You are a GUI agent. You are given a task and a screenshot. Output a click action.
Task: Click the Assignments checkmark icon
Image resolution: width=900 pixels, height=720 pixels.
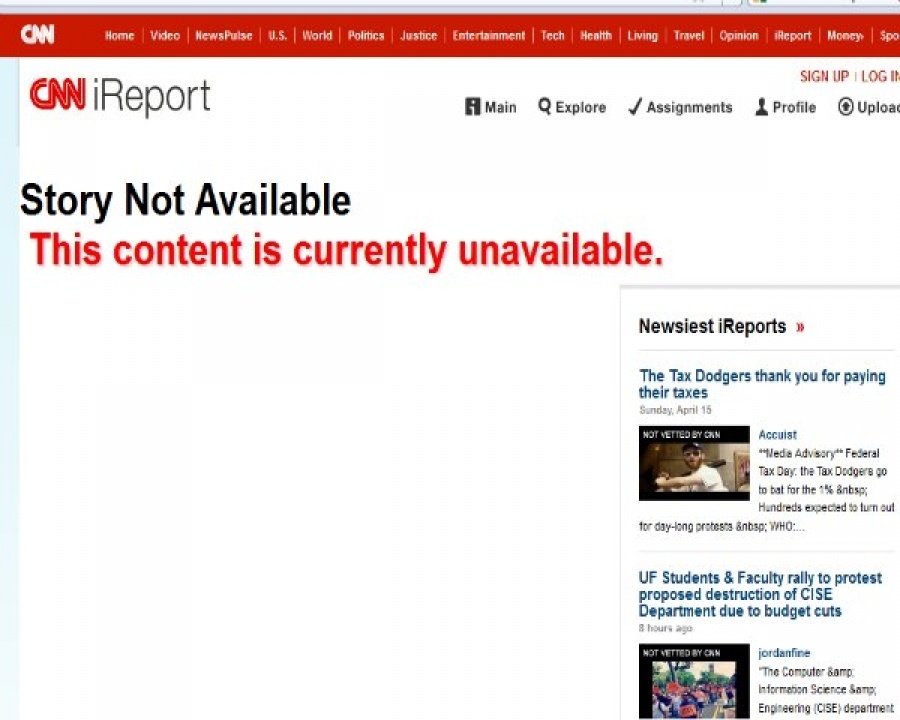(635, 107)
